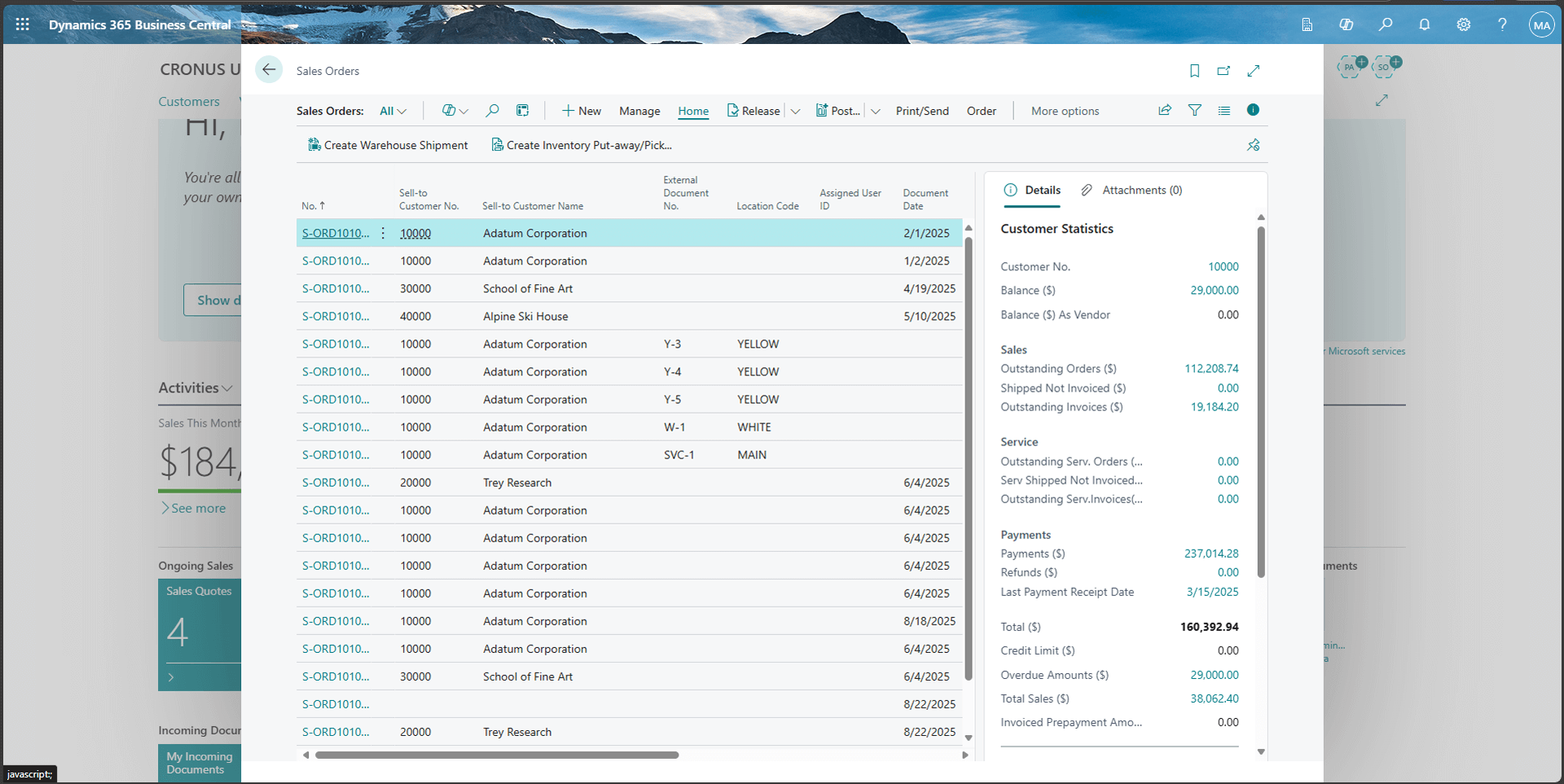Click the share icon above the Details pane
The height and width of the screenshot is (784, 1564).
[x=1165, y=110]
